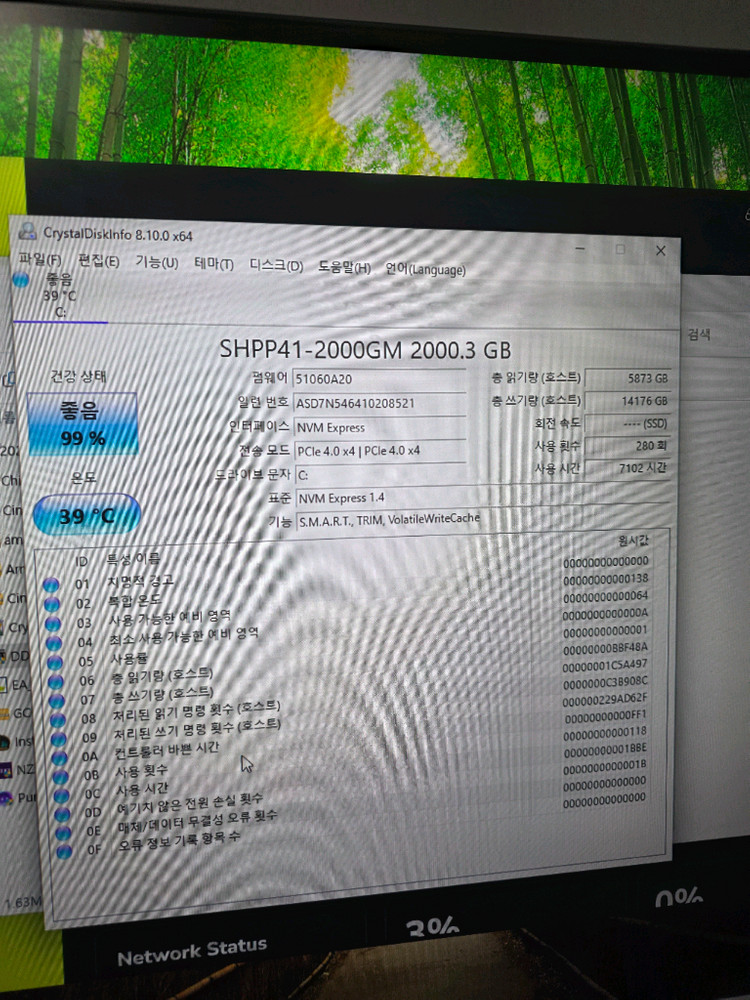This screenshot has width=750, height=1000.
Task: Click blue orb beside 컨트롤러 바쁜 시간
Action: [x=60, y=757]
